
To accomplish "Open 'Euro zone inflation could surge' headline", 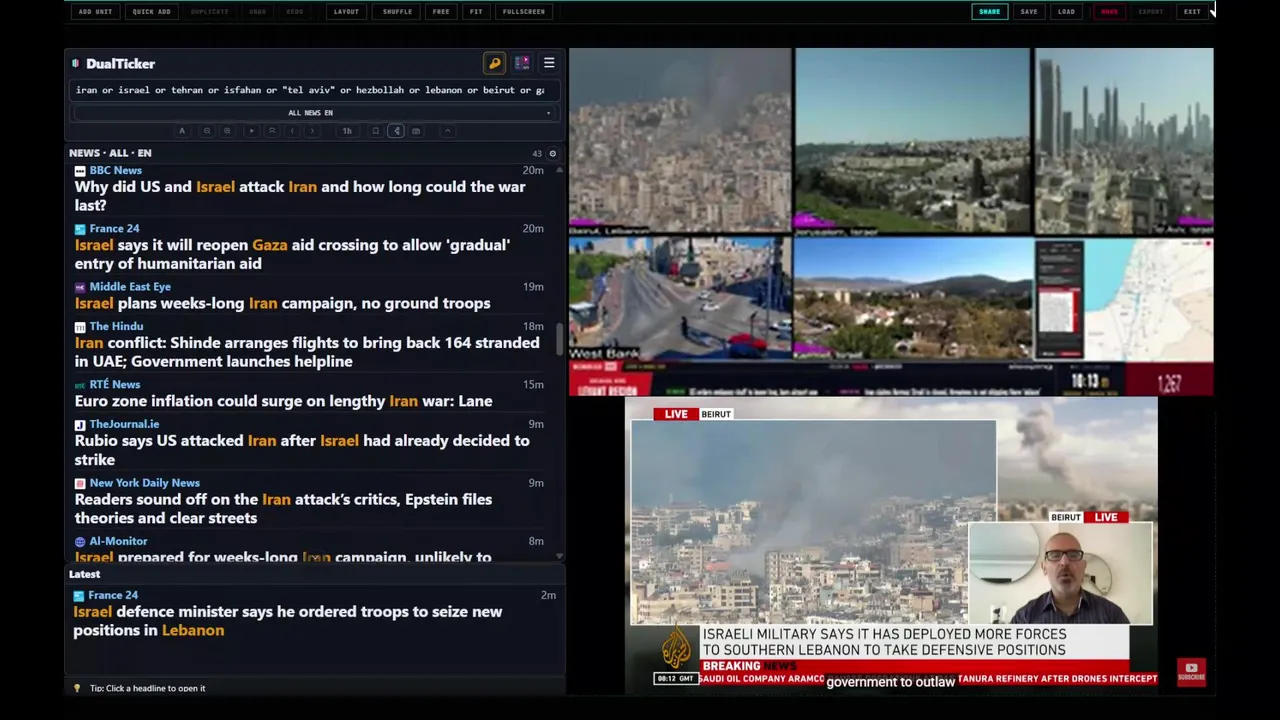I will 283,401.
